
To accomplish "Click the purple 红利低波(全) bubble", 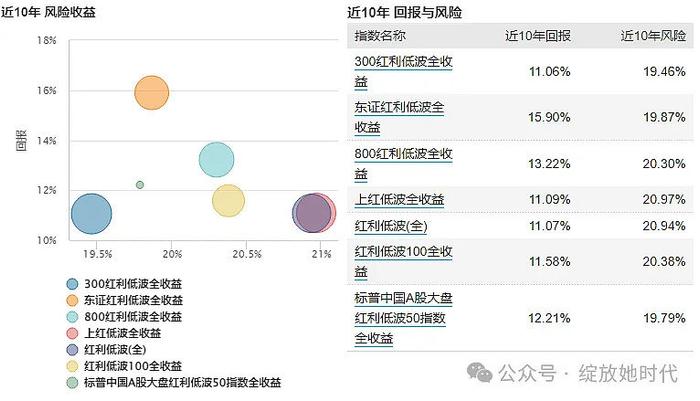I will point(312,213).
